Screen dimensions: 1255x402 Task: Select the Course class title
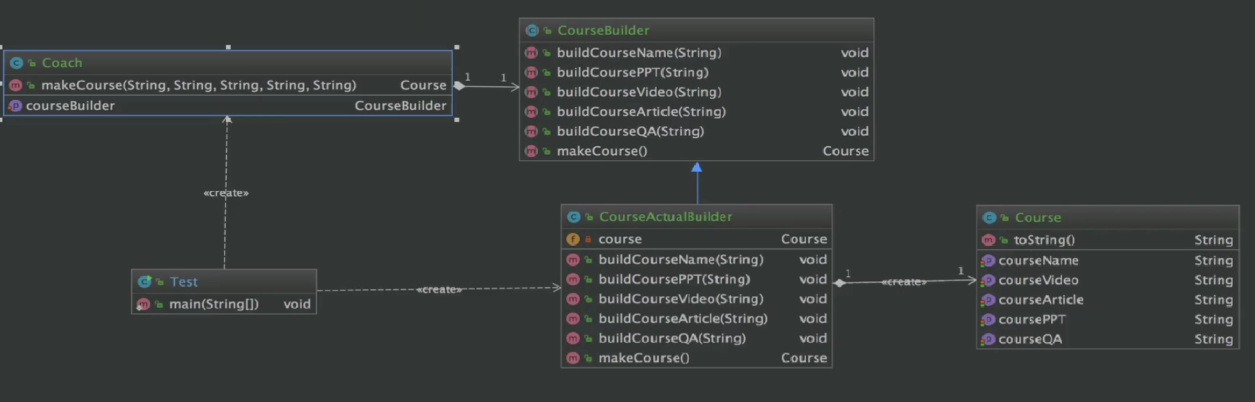[x=1038, y=217]
